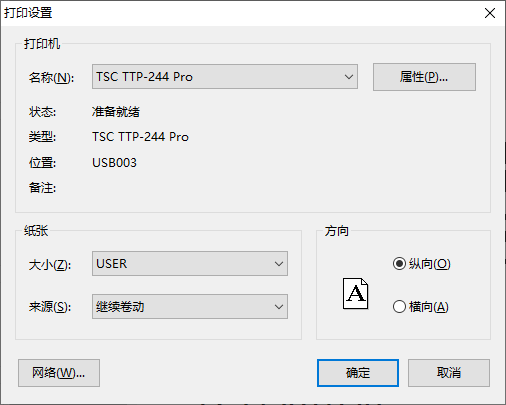The image size is (506, 405).
Task: Click the 打印设置 title bar text
Action: pyautogui.click(x=28, y=13)
